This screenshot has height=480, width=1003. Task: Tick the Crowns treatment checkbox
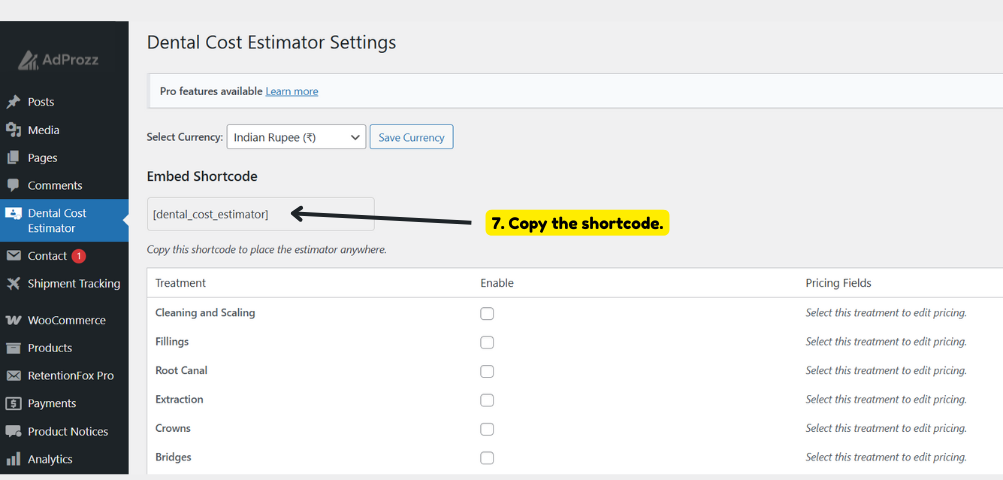click(487, 429)
